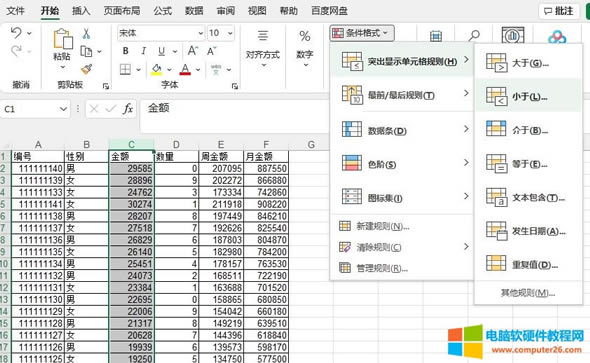Toggle Italic formatting
This screenshot has width=590, height=363.
143,51
